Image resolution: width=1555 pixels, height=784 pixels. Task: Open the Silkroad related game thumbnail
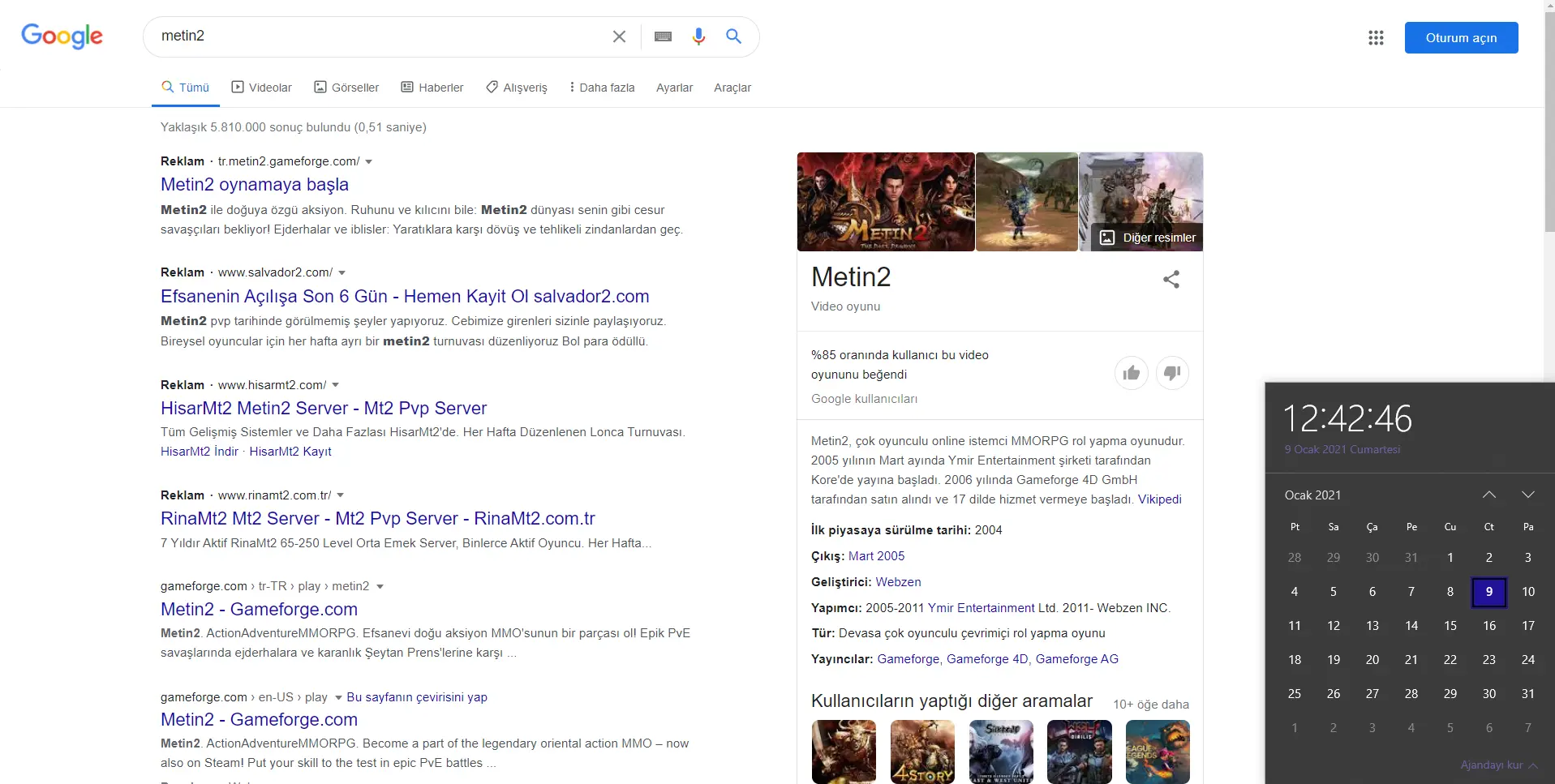[x=1001, y=752]
